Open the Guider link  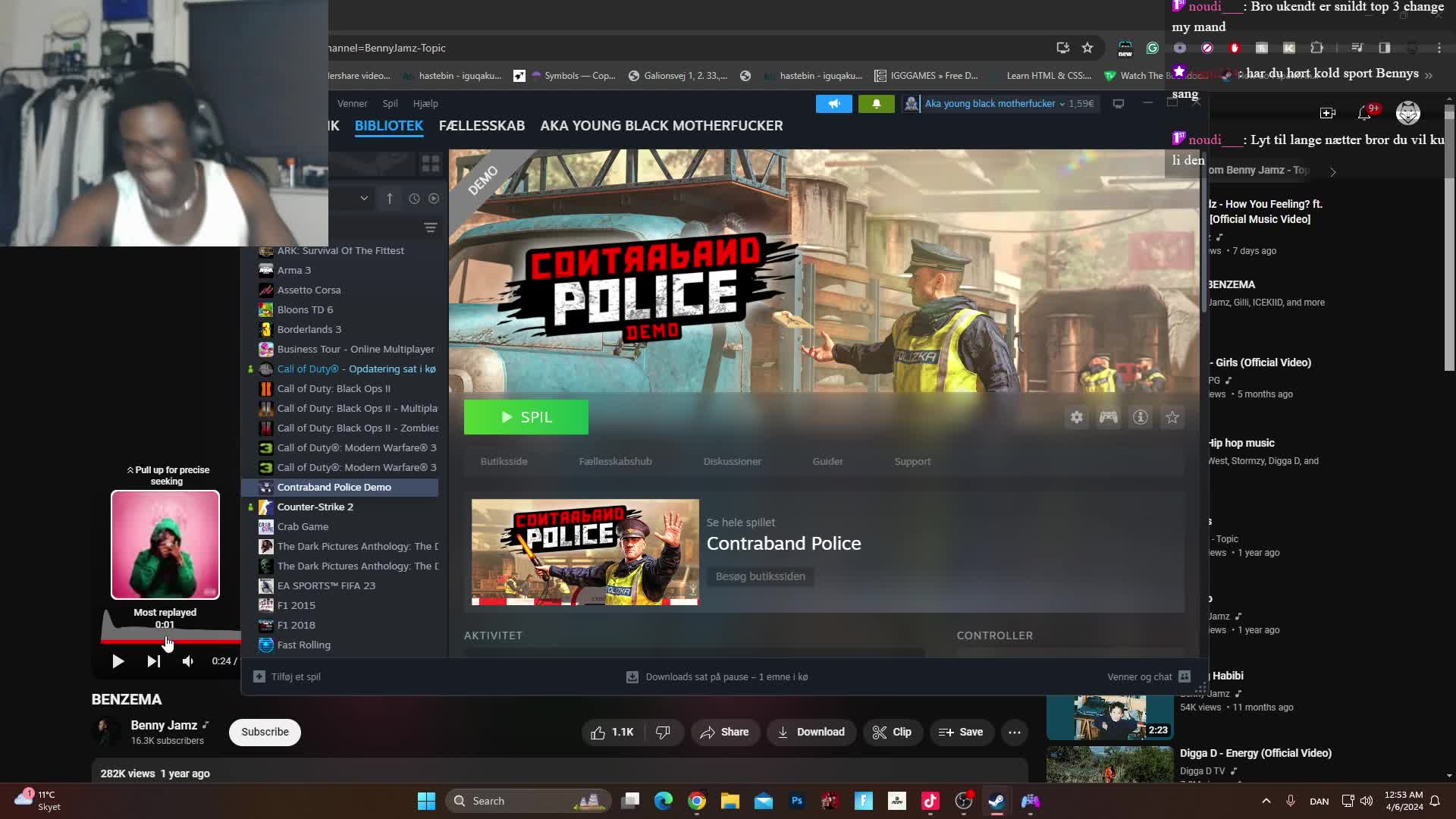(x=827, y=461)
